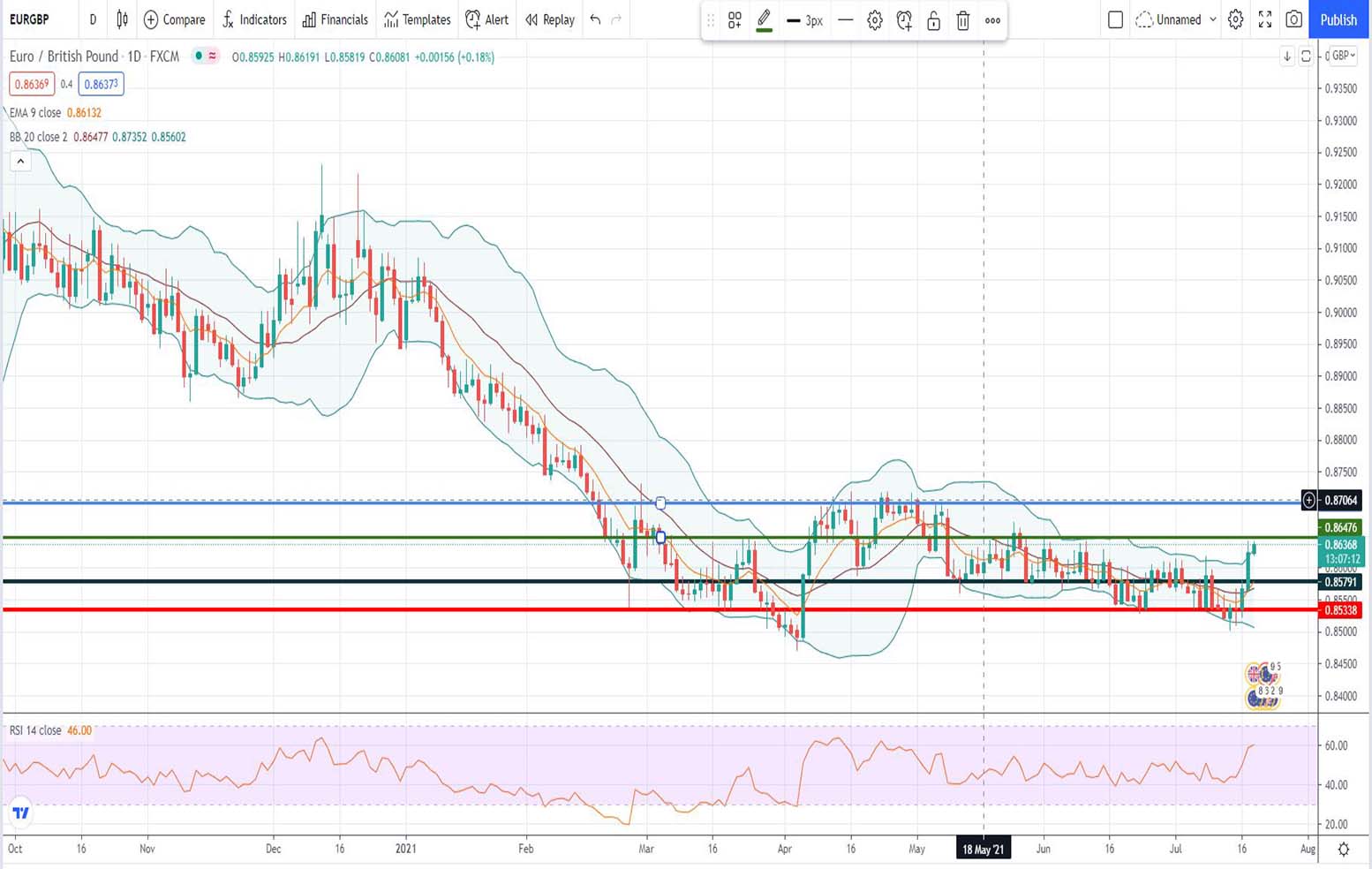Delete the selected drawing with trash icon
The width and height of the screenshot is (1372, 869).
[963, 20]
